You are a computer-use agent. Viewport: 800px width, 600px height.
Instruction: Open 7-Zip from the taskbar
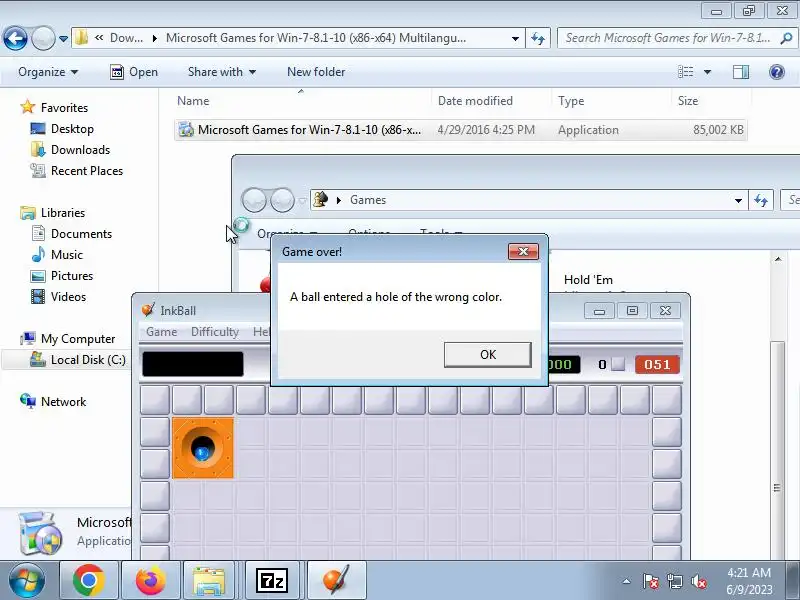tap(271, 580)
